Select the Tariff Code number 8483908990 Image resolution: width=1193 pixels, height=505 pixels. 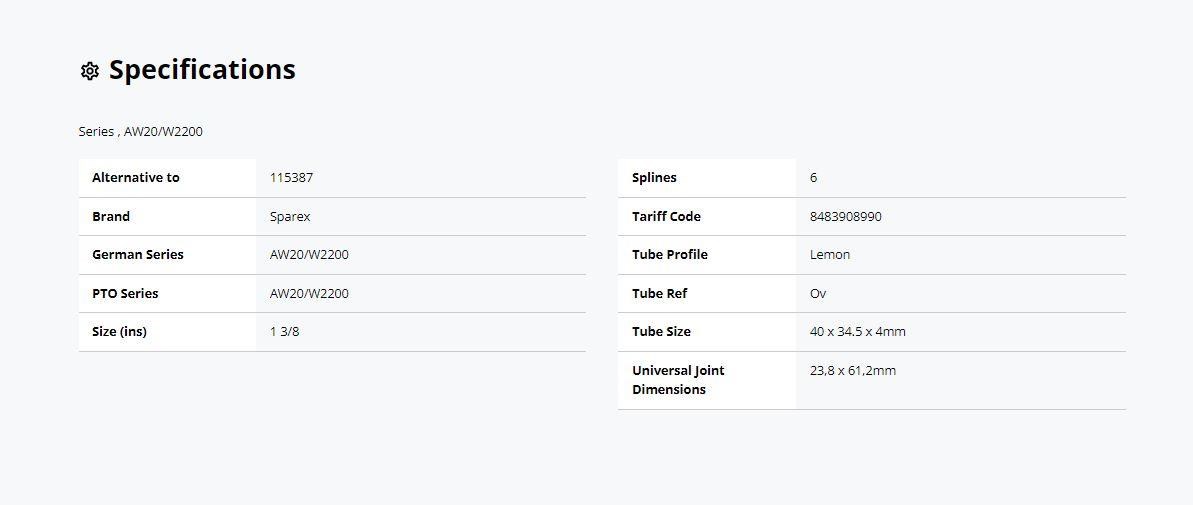click(845, 217)
